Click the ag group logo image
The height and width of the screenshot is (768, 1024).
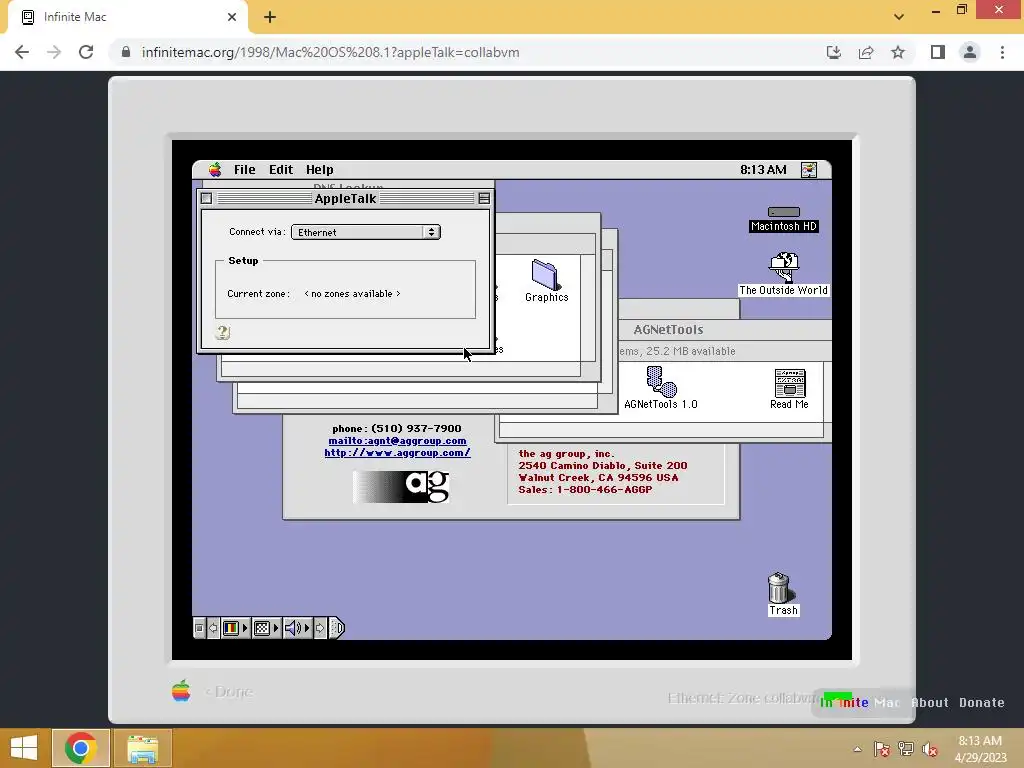click(401, 487)
